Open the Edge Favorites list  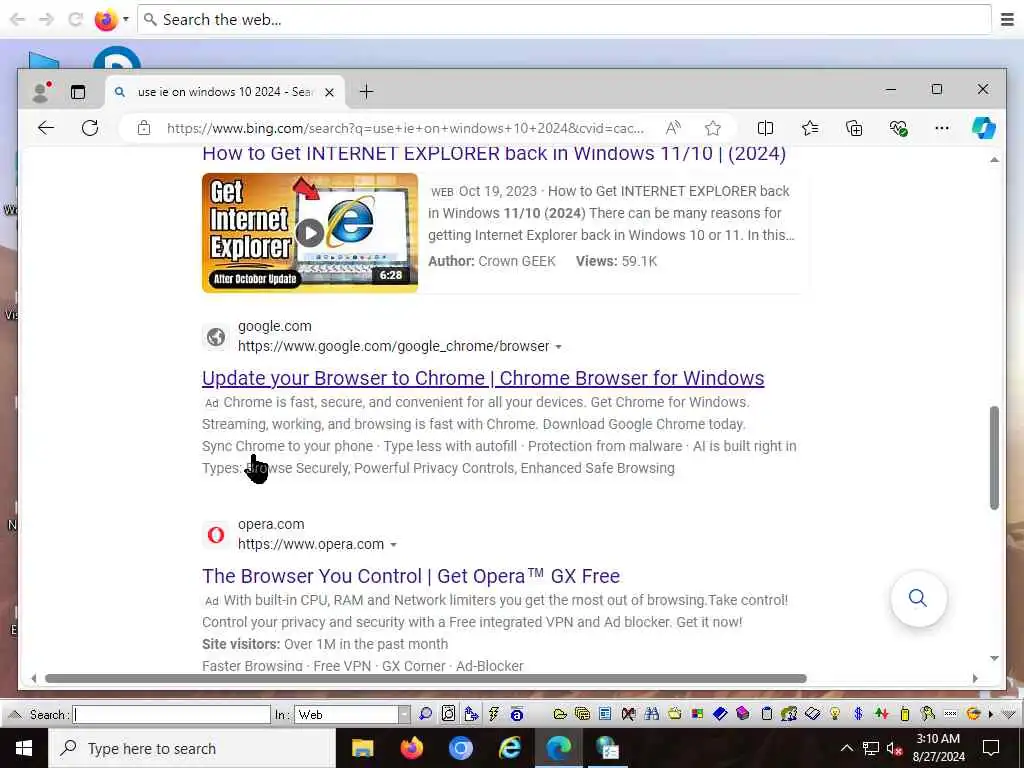click(810, 128)
